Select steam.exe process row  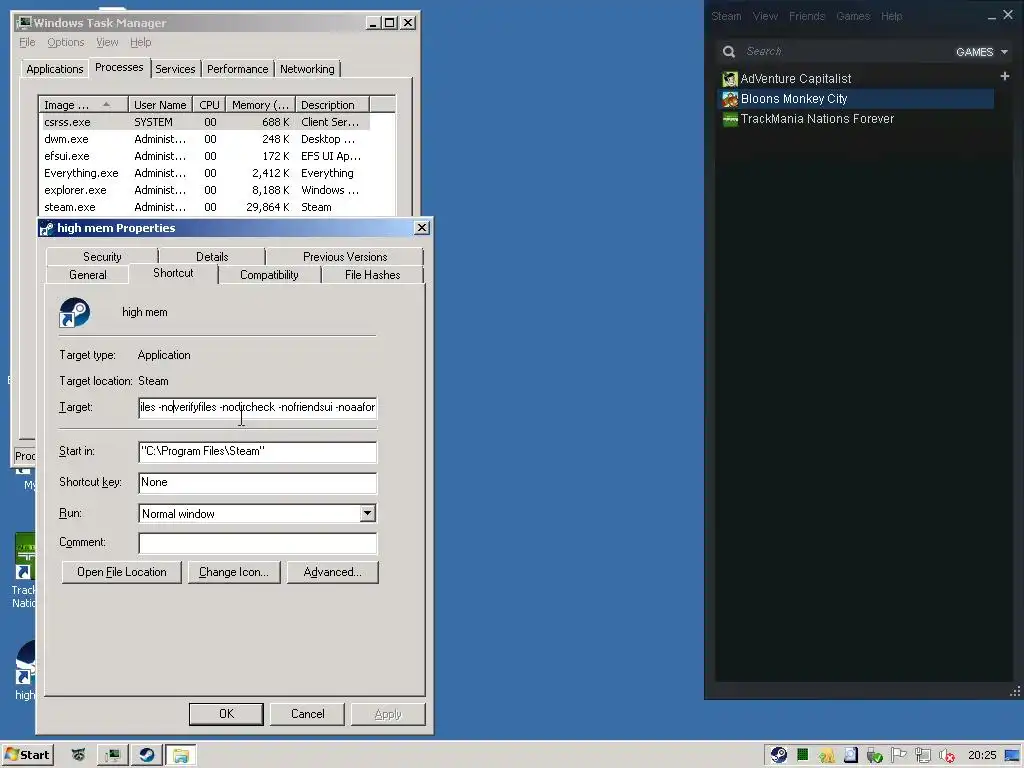coord(204,207)
